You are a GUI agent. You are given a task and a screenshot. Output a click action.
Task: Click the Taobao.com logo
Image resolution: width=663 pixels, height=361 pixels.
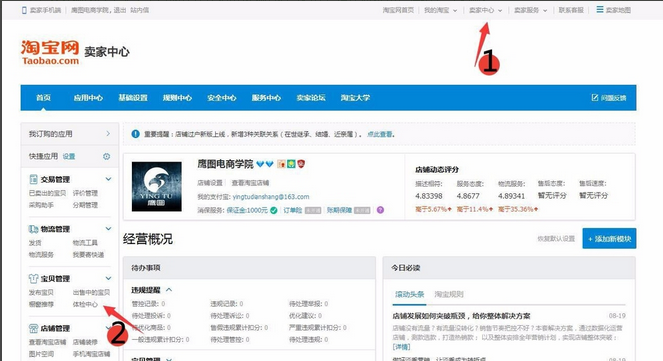coord(50,53)
